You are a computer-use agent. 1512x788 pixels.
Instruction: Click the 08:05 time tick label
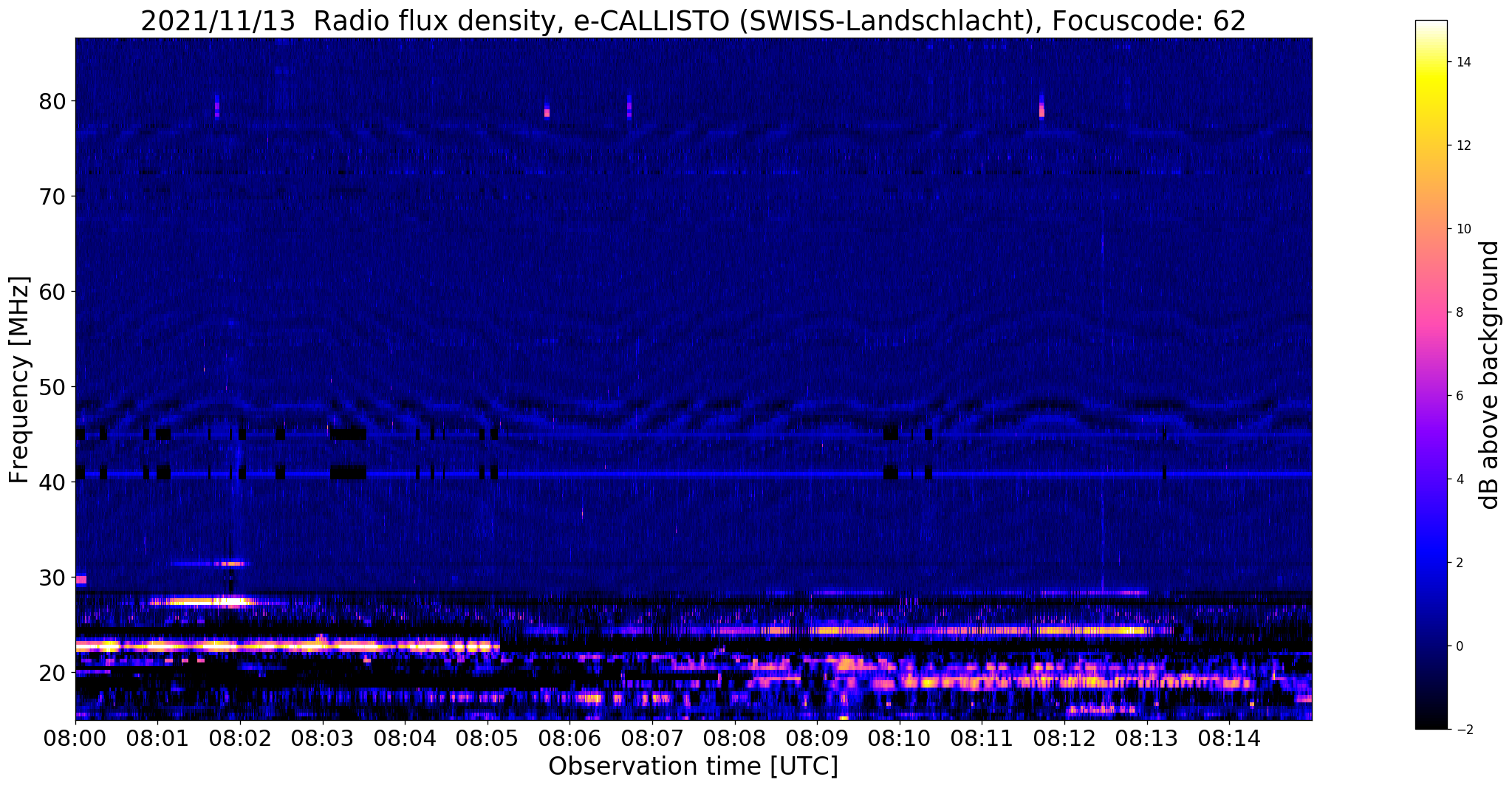tap(487, 738)
